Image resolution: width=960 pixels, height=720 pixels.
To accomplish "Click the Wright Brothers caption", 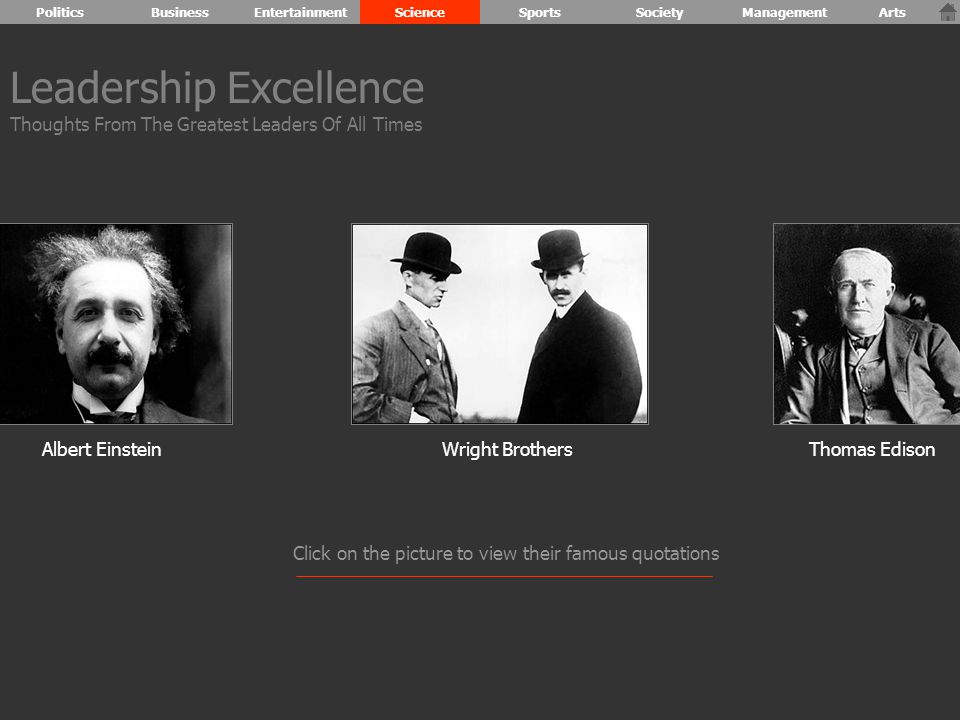I will (507, 450).
